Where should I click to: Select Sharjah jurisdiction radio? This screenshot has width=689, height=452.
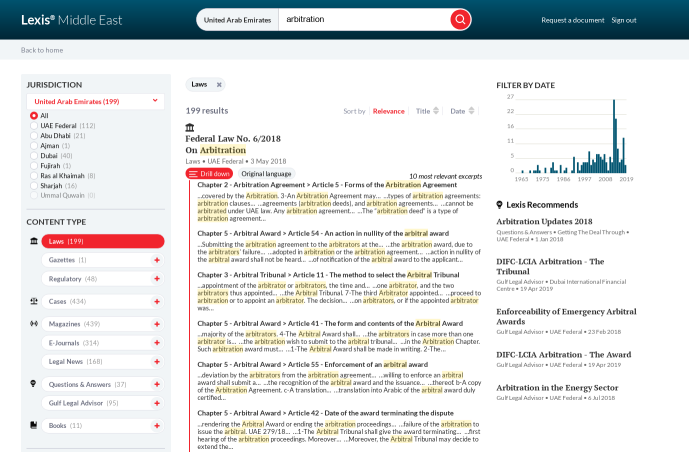[x=34, y=186]
